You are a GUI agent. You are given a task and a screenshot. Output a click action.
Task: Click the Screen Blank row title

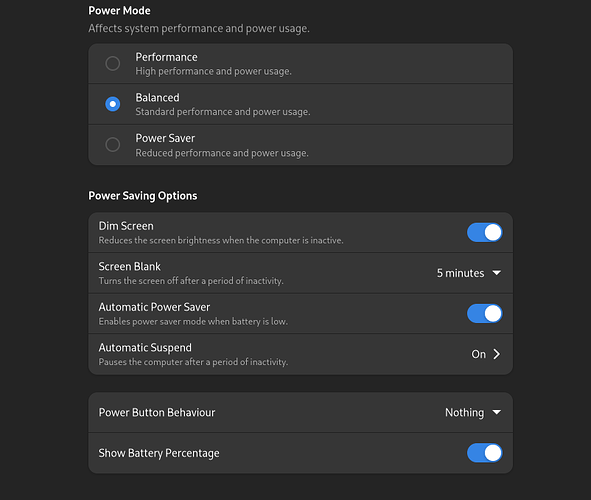click(130, 266)
